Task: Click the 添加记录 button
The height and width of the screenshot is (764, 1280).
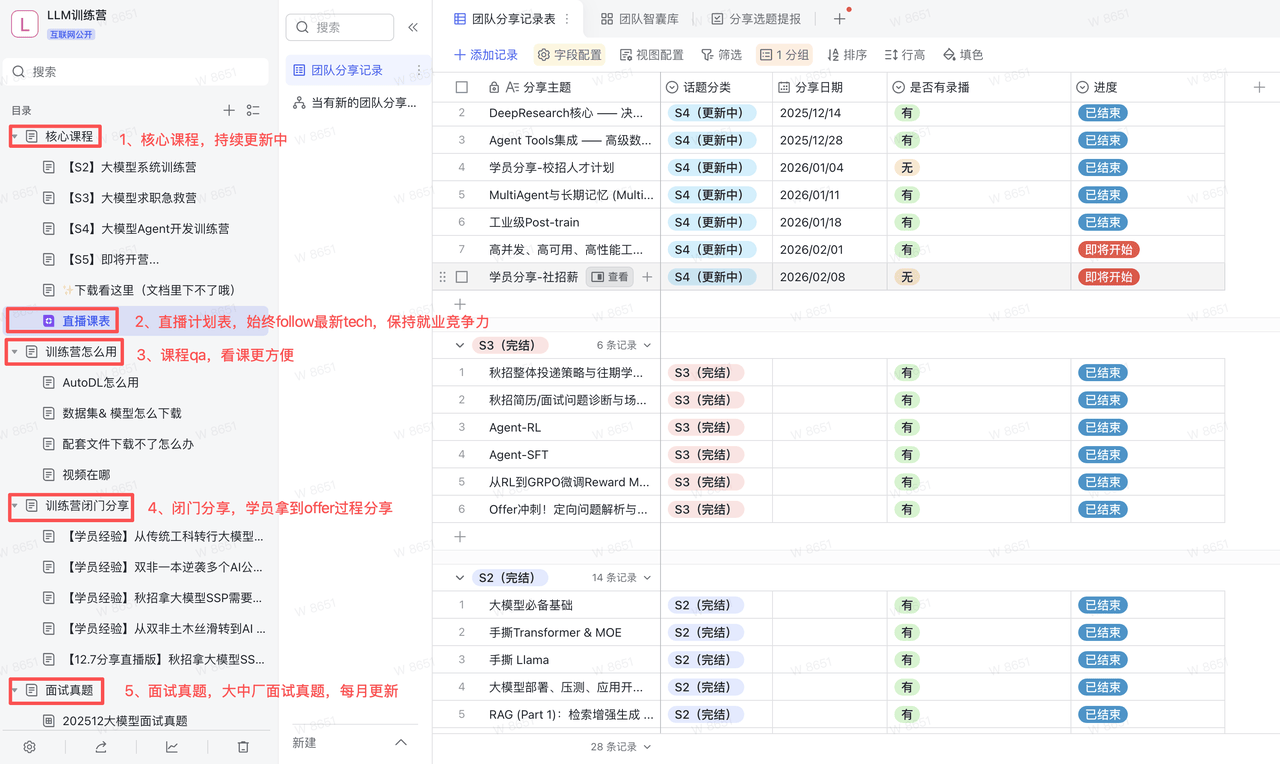Action: [486, 55]
